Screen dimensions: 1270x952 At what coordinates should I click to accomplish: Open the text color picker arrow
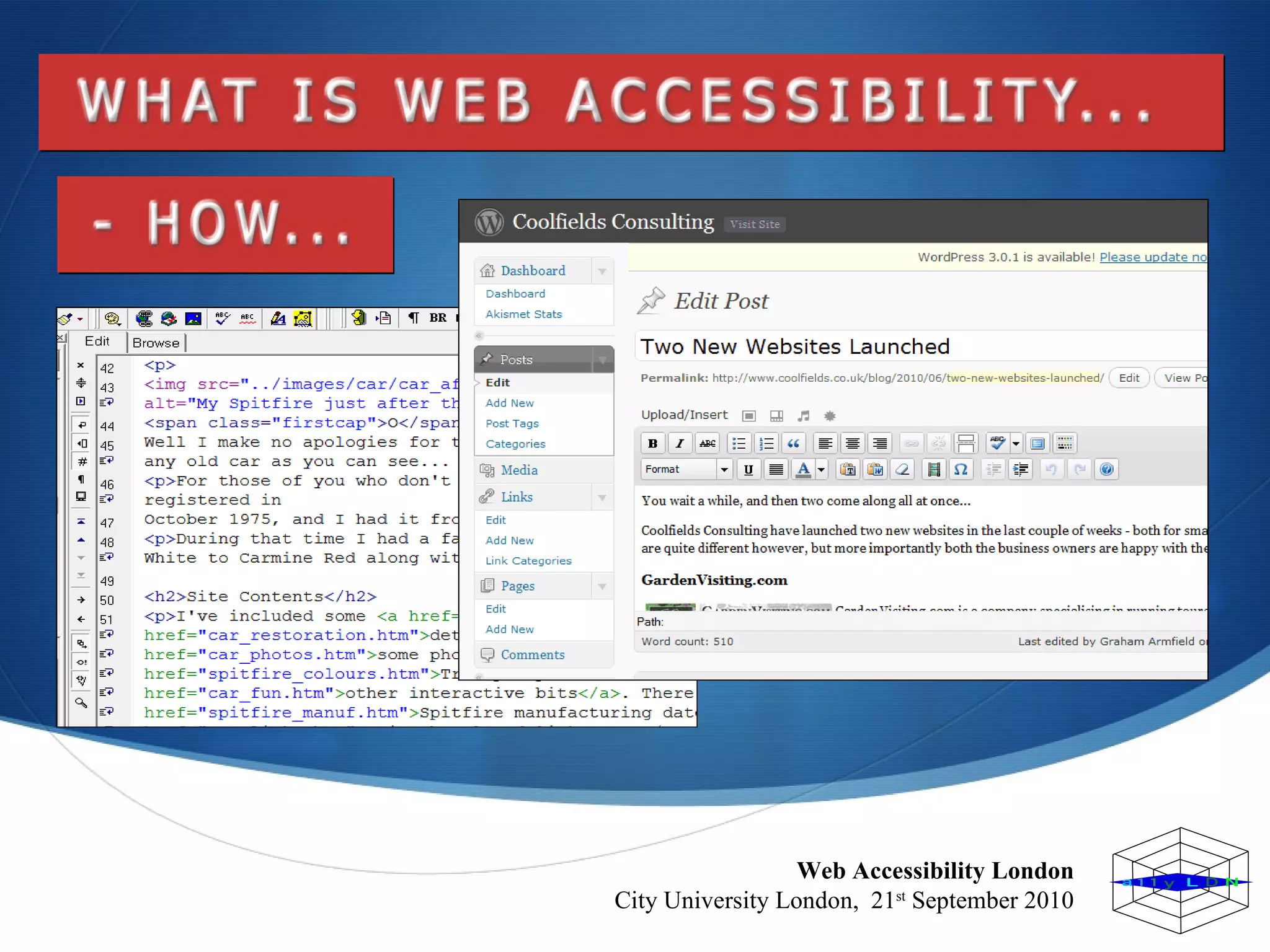point(822,469)
